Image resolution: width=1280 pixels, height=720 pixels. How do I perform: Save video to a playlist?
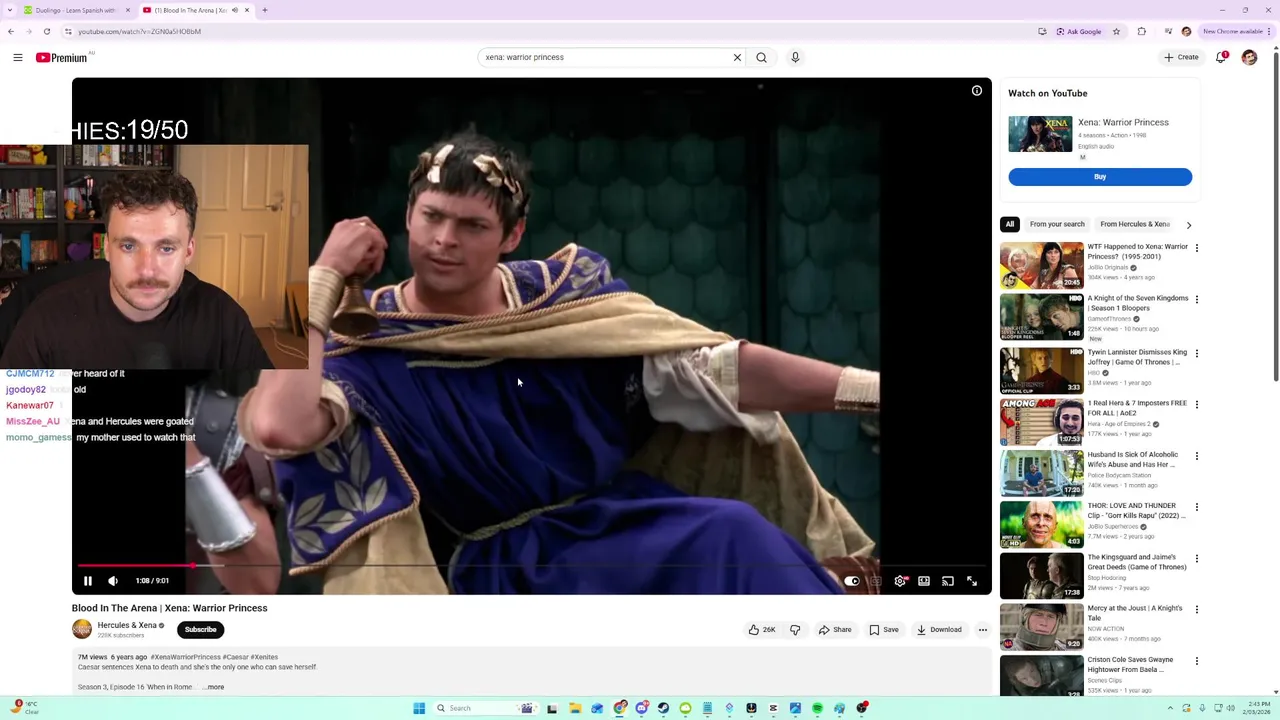(x=883, y=630)
